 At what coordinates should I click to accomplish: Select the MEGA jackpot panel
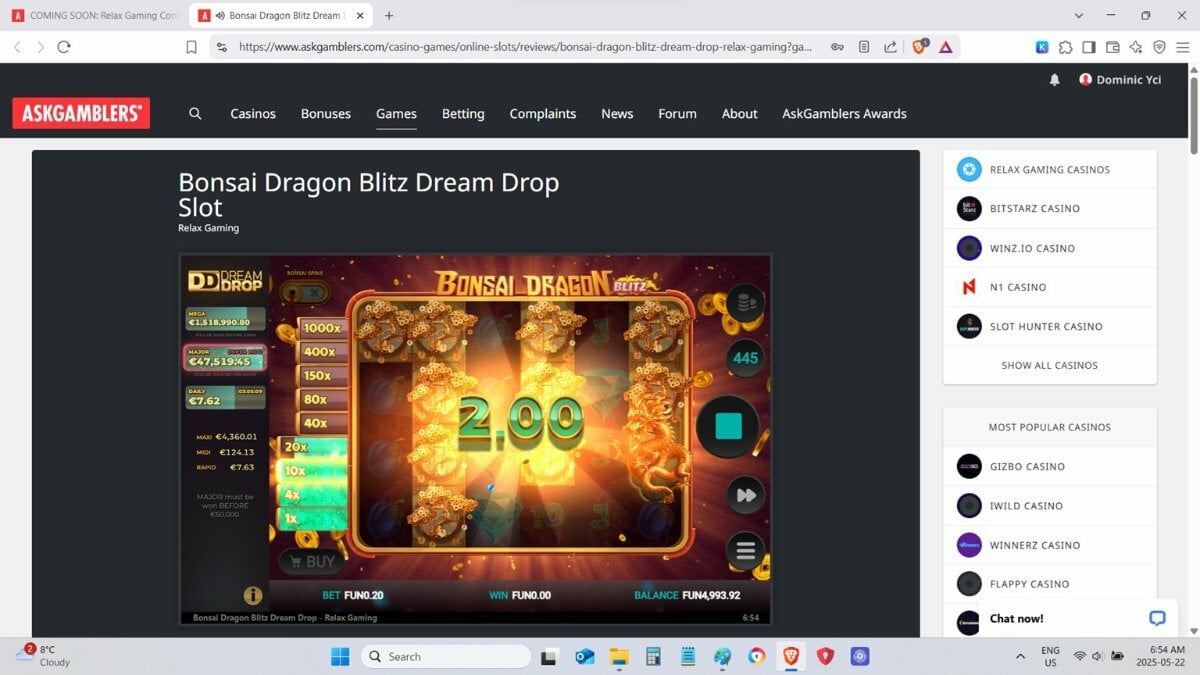[225, 319]
